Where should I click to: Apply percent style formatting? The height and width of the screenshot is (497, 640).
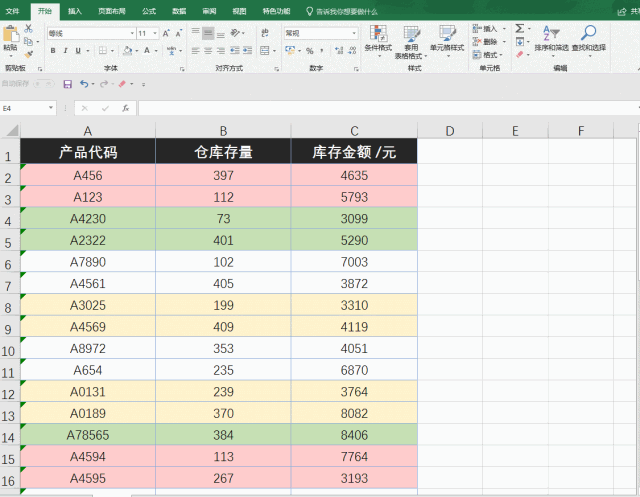[310, 51]
